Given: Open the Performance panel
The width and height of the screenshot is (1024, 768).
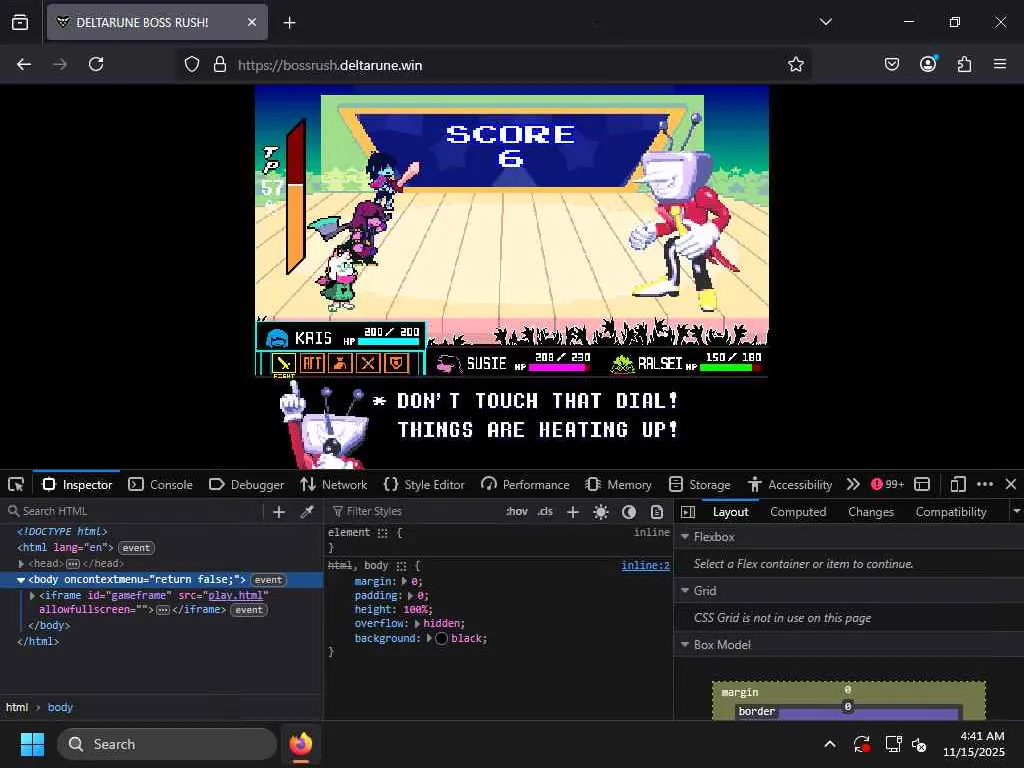Looking at the screenshot, I should (525, 485).
